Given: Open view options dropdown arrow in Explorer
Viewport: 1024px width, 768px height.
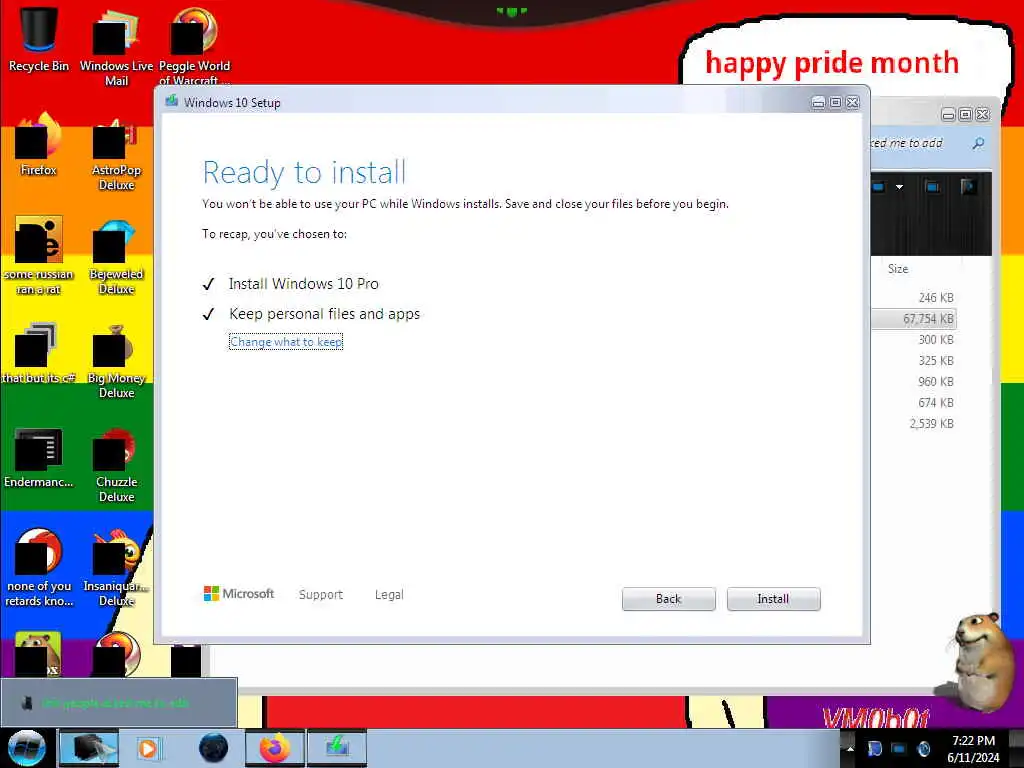Looking at the screenshot, I should click(x=899, y=187).
